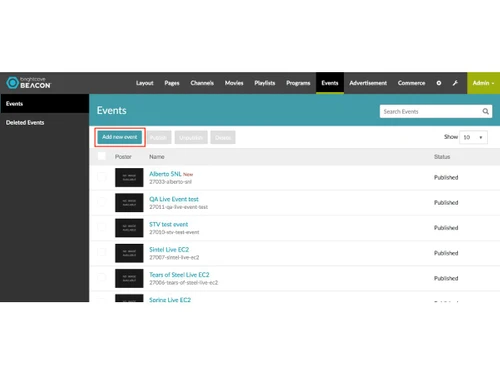Open the Pages menu
This screenshot has height=375, width=500.
172,83
